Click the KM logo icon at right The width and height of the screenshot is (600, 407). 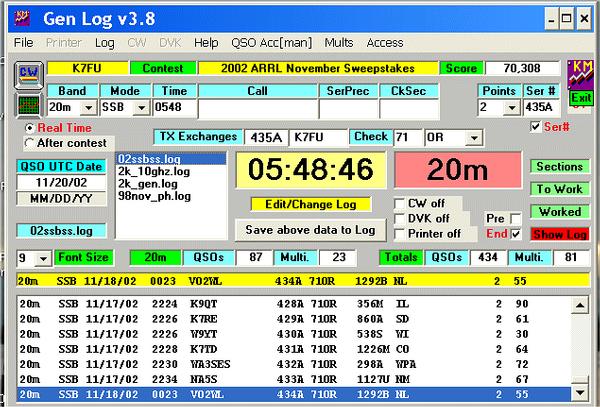(580, 74)
